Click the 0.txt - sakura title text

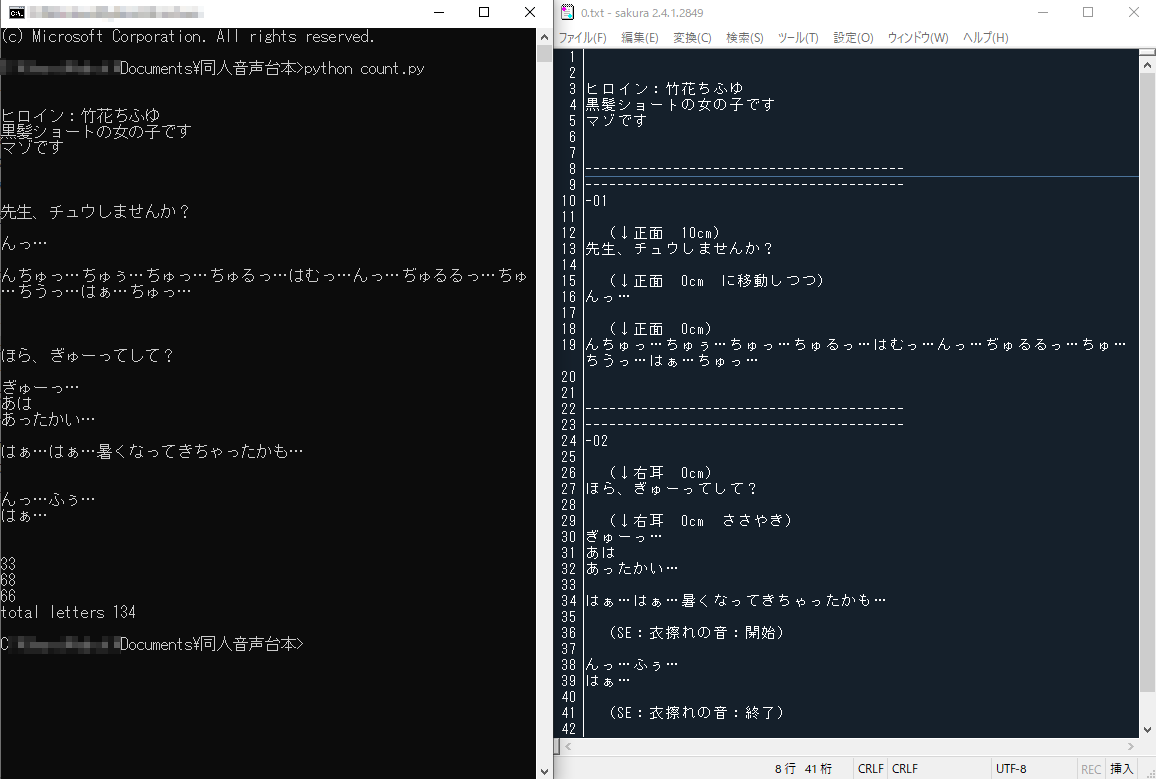point(641,13)
